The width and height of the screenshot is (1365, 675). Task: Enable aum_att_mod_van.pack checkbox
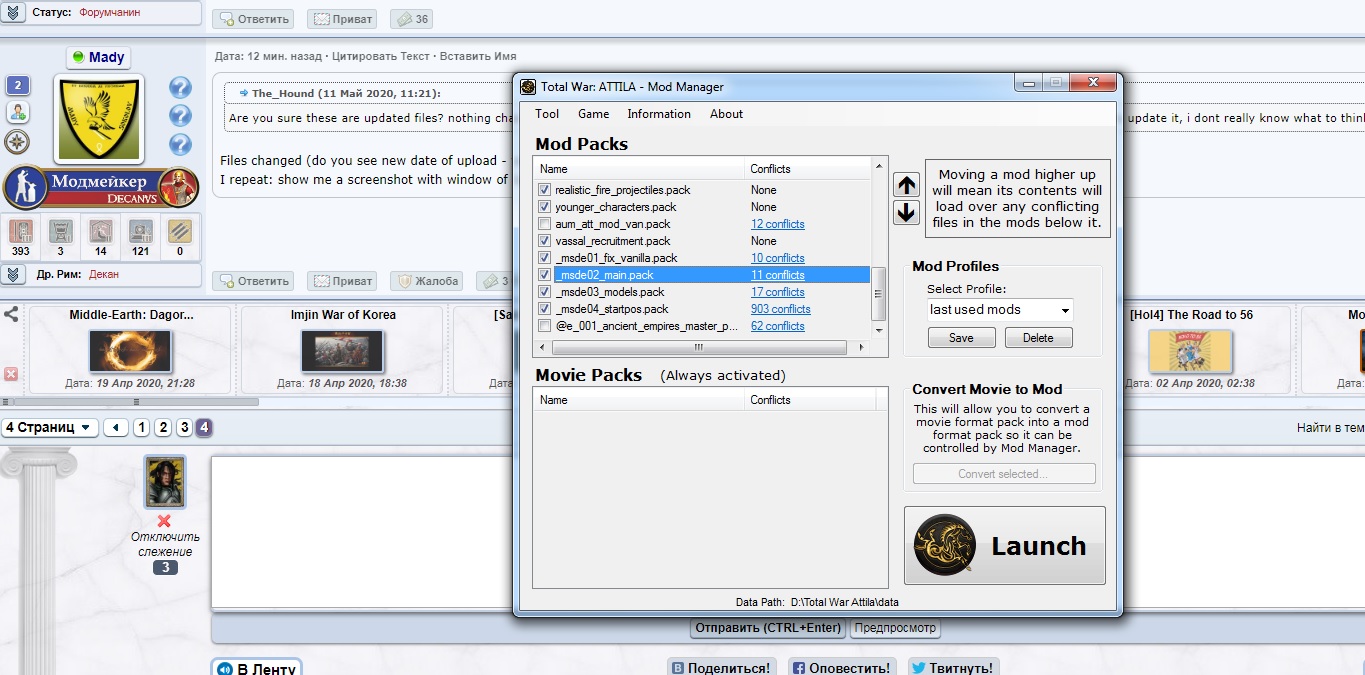coord(544,224)
